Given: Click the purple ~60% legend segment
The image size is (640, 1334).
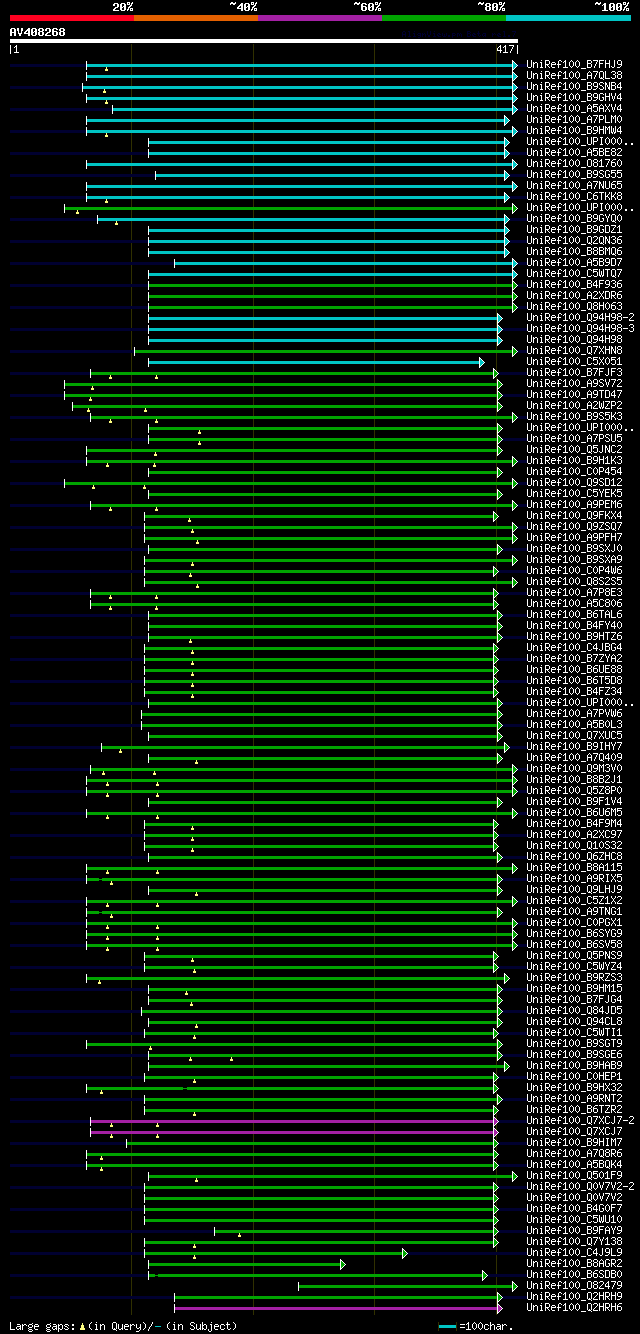Looking at the screenshot, I should click(320, 17).
